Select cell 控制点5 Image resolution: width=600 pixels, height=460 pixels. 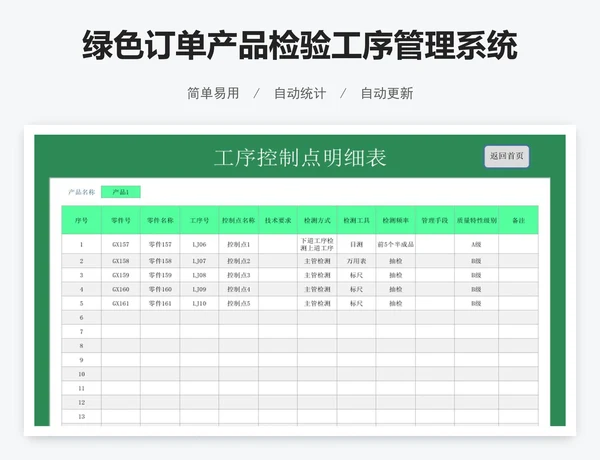238,303
